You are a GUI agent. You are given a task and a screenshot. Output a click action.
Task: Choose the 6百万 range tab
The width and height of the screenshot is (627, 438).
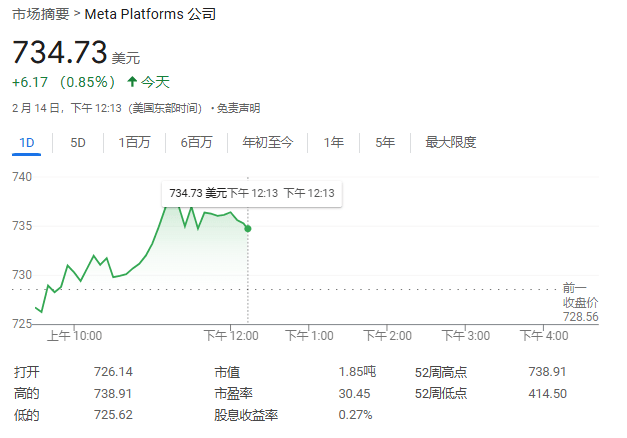tap(196, 142)
